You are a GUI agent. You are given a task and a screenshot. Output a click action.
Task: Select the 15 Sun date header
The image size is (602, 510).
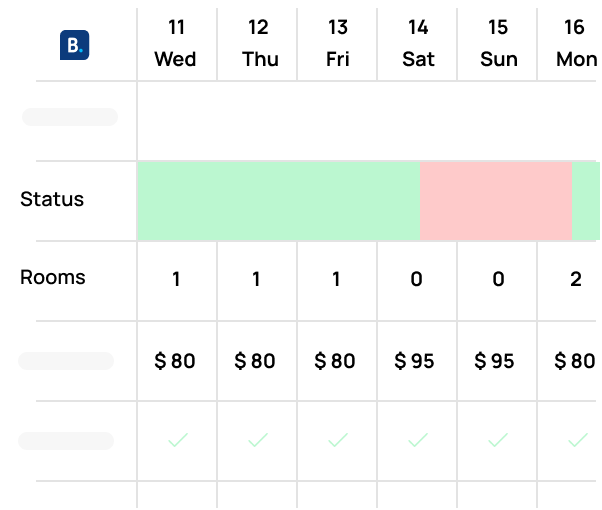(x=498, y=43)
